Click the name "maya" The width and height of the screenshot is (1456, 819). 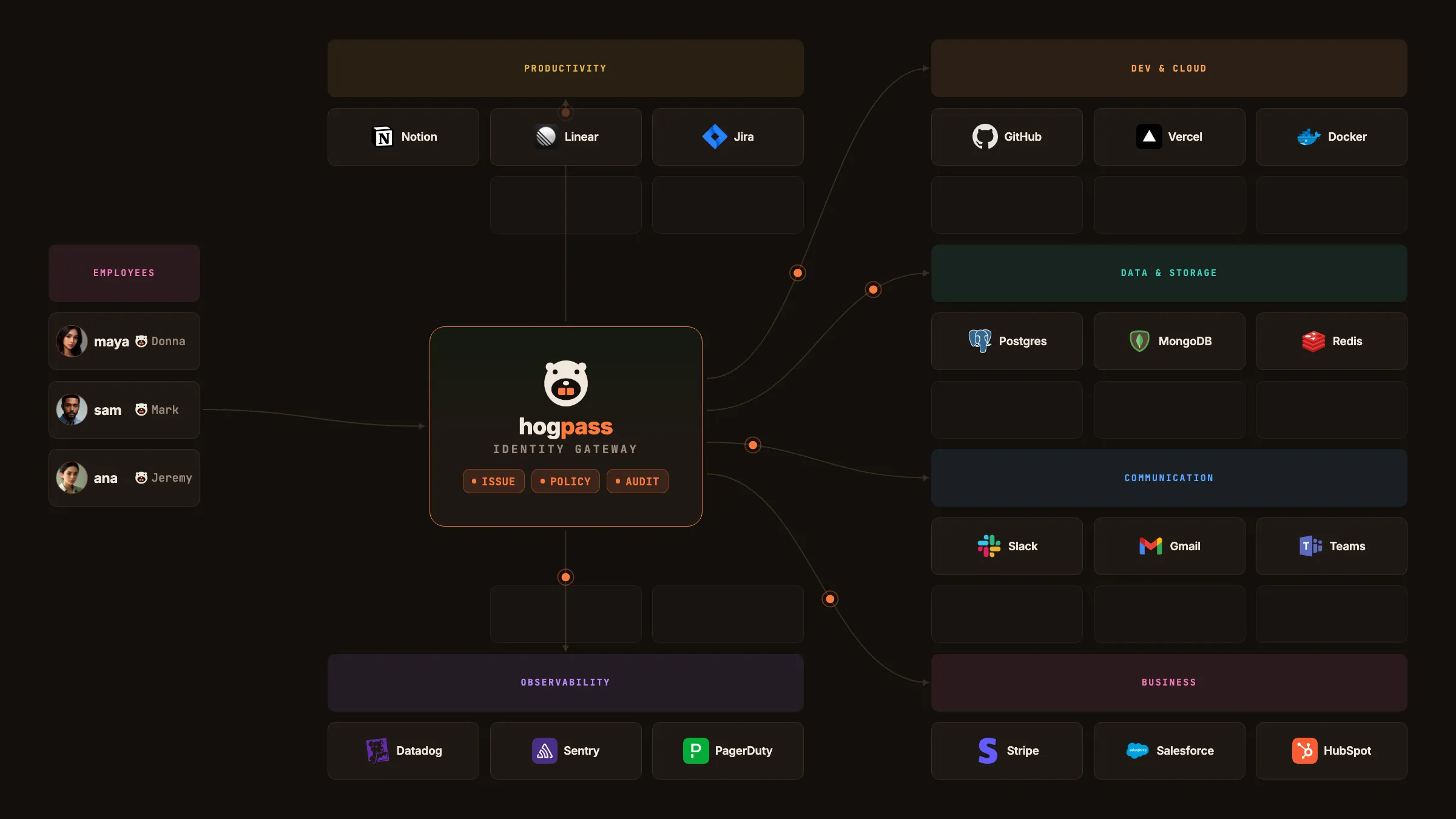coord(112,342)
